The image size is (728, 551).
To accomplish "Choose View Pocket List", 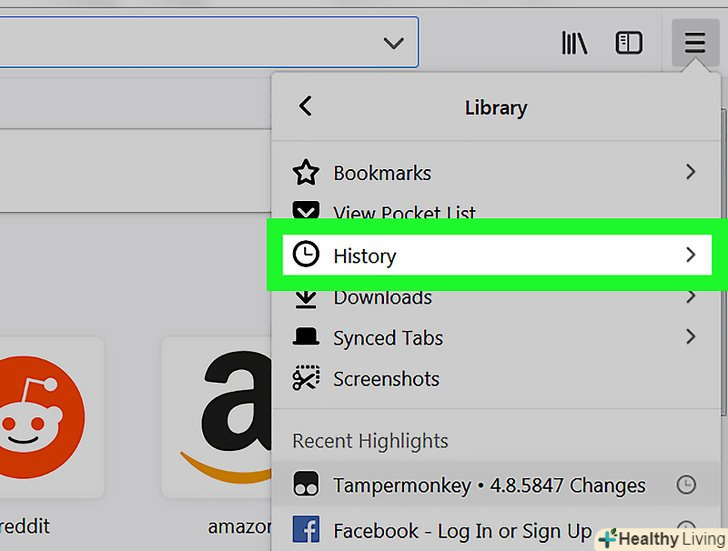I will click(x=404, y=211).
